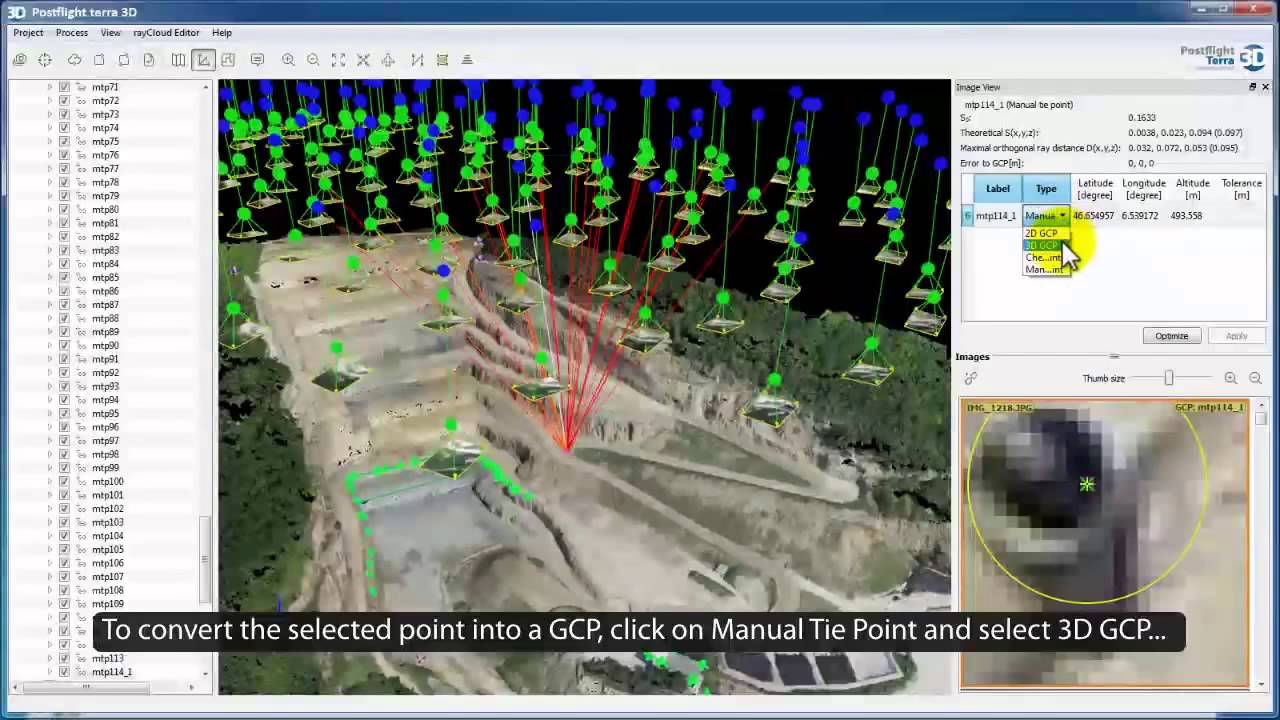This screenshot has width=1280, height=720.
Task: Open the Project menu
Action: pos(28,33)
